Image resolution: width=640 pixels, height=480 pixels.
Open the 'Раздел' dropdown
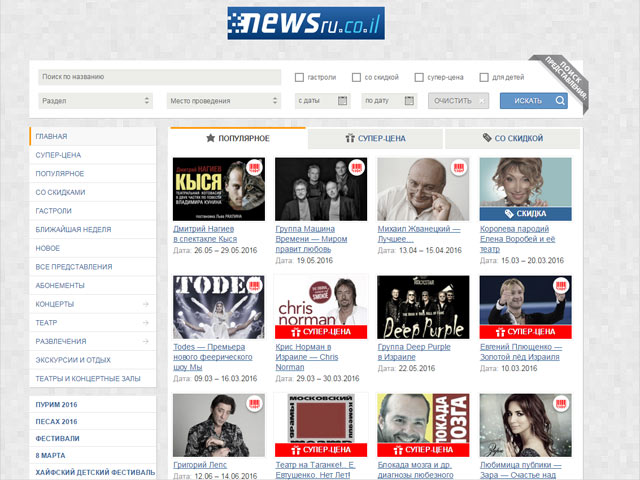[x=96, y=101]
